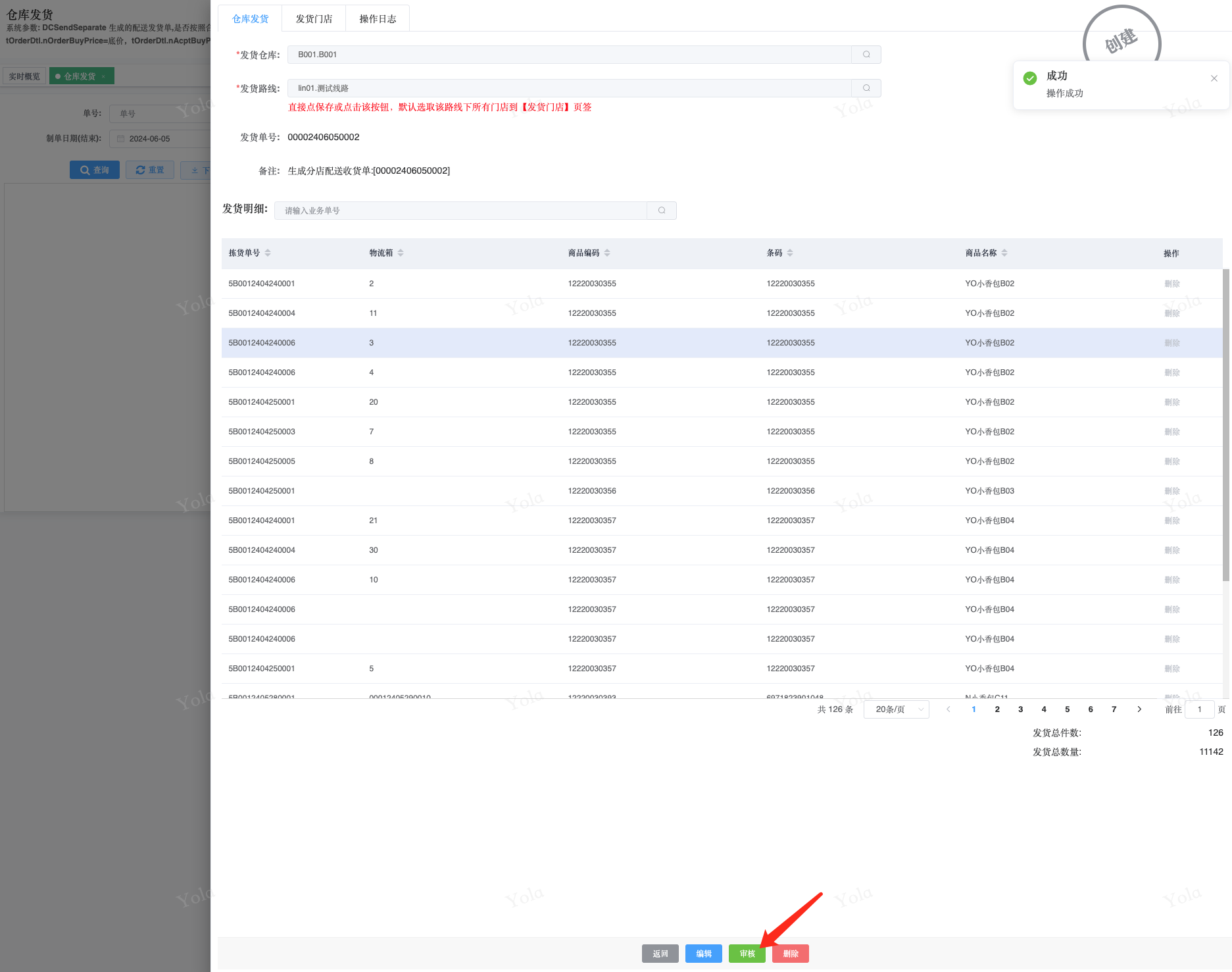
Task: Go to page 5
Action: 1068,709
